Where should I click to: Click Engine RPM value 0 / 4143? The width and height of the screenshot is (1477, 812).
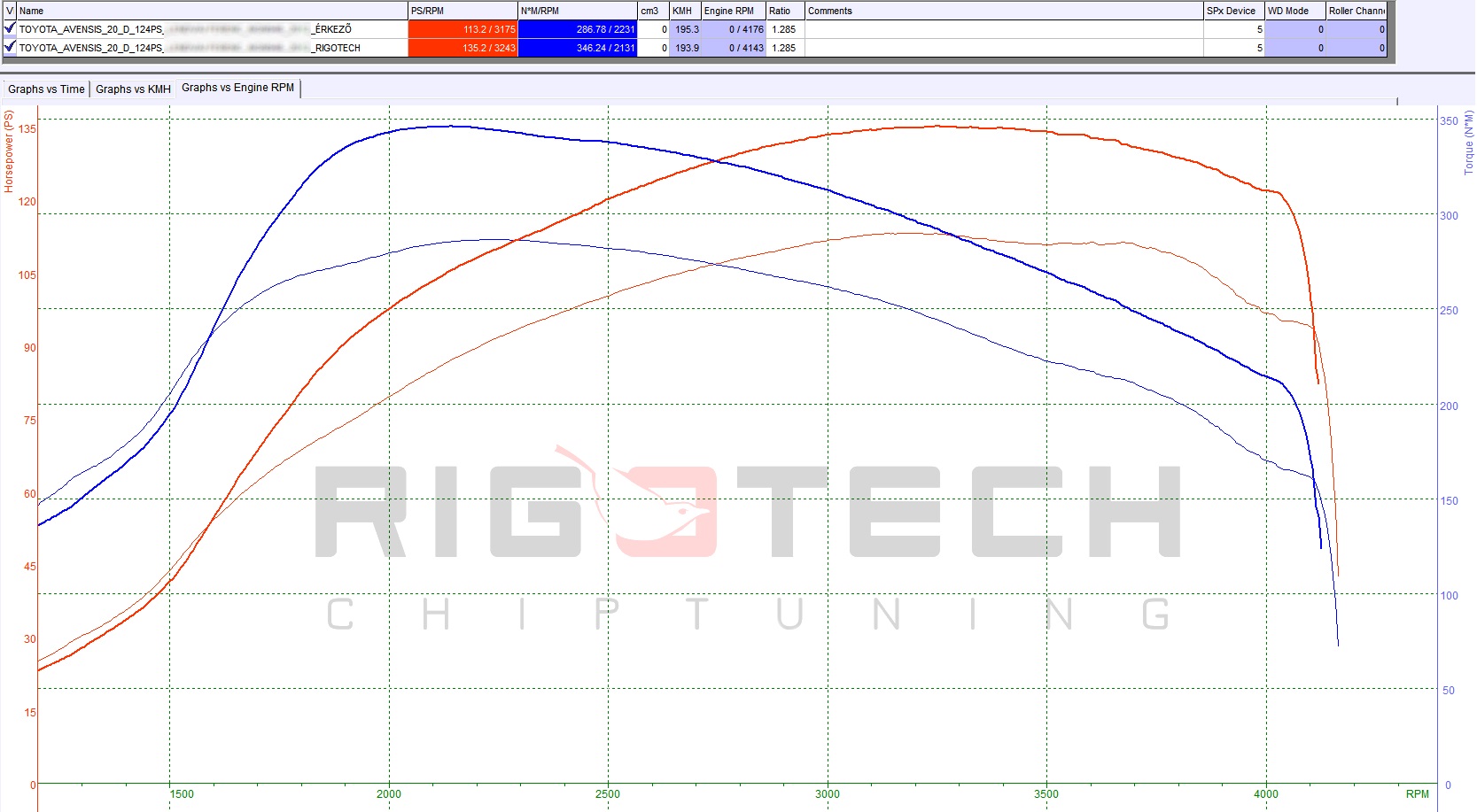[734, 48]
